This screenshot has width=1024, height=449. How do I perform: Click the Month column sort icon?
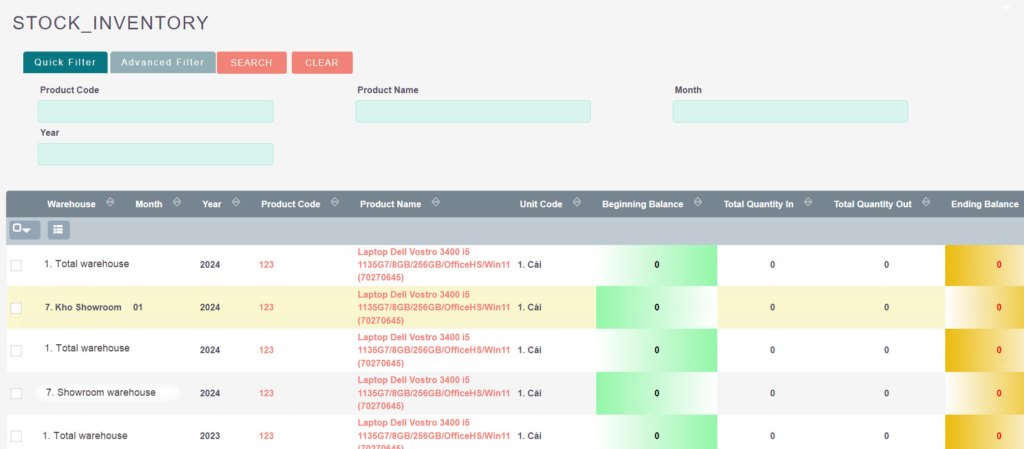coord(176,203)
